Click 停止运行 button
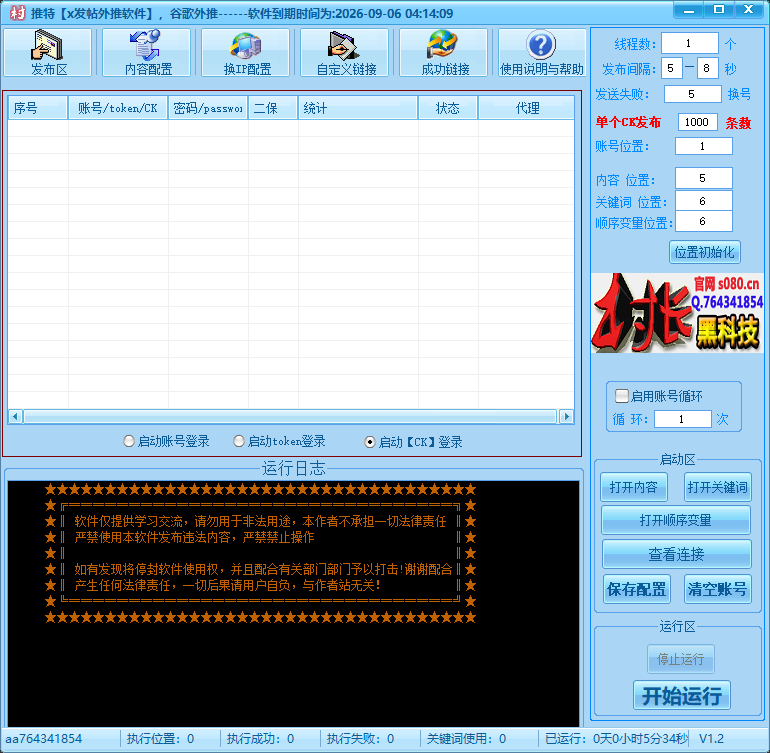The image size is (770, 753). [681, 659]
